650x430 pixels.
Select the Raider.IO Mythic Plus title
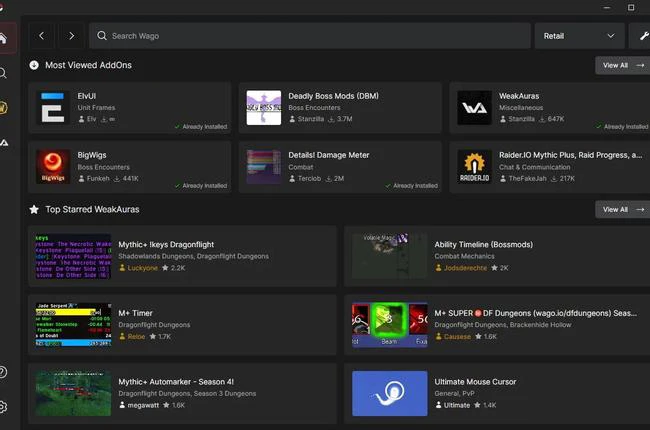pos(570,155)
